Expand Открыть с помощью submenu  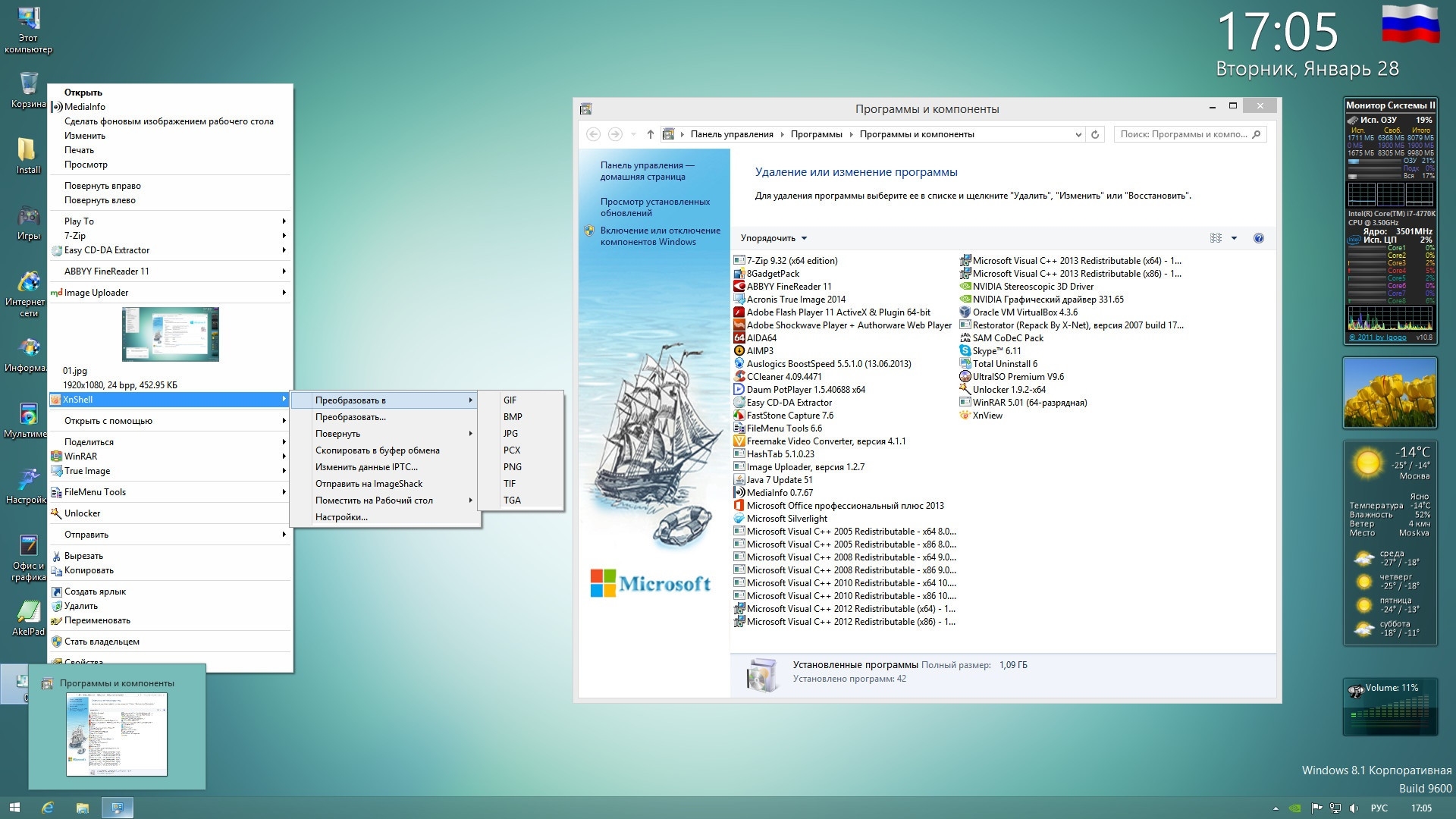point(171,421)
